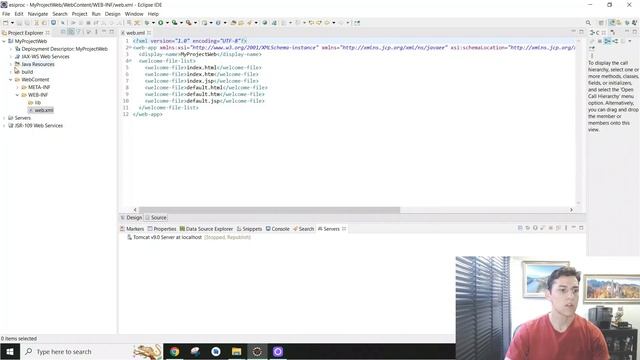Click the taskbar search box
640x360 pixels.
(x=92, y=351)
